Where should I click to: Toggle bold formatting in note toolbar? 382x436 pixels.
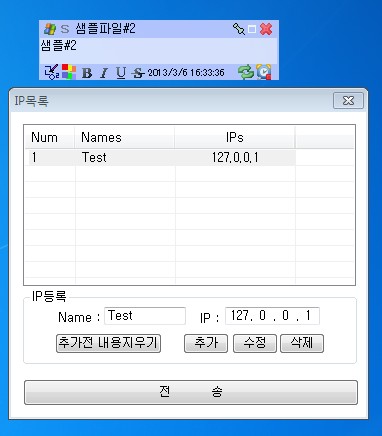click(x=87, y=73)
